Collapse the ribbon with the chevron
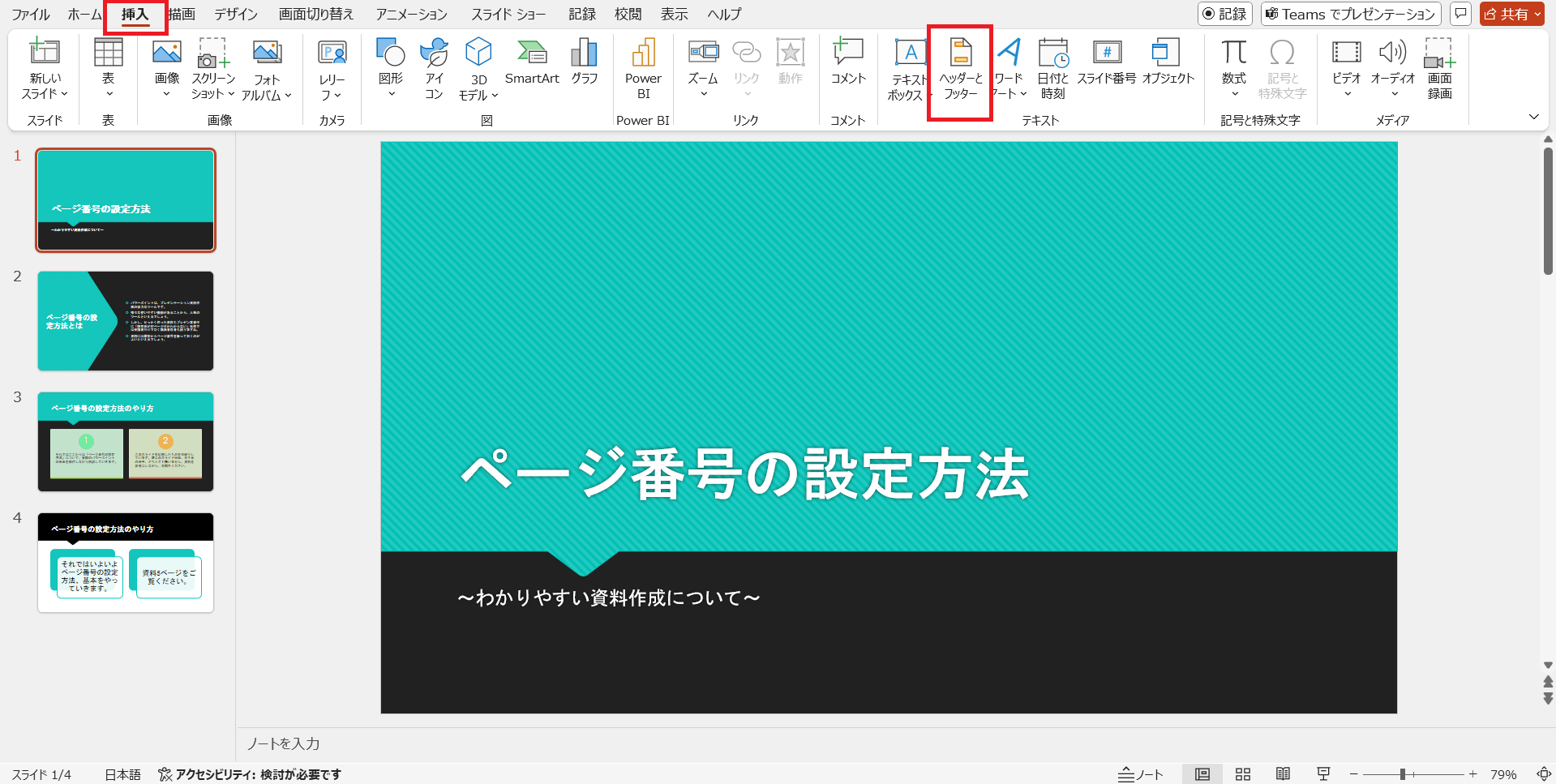 pyautogui.click(x=1534, y=116)
